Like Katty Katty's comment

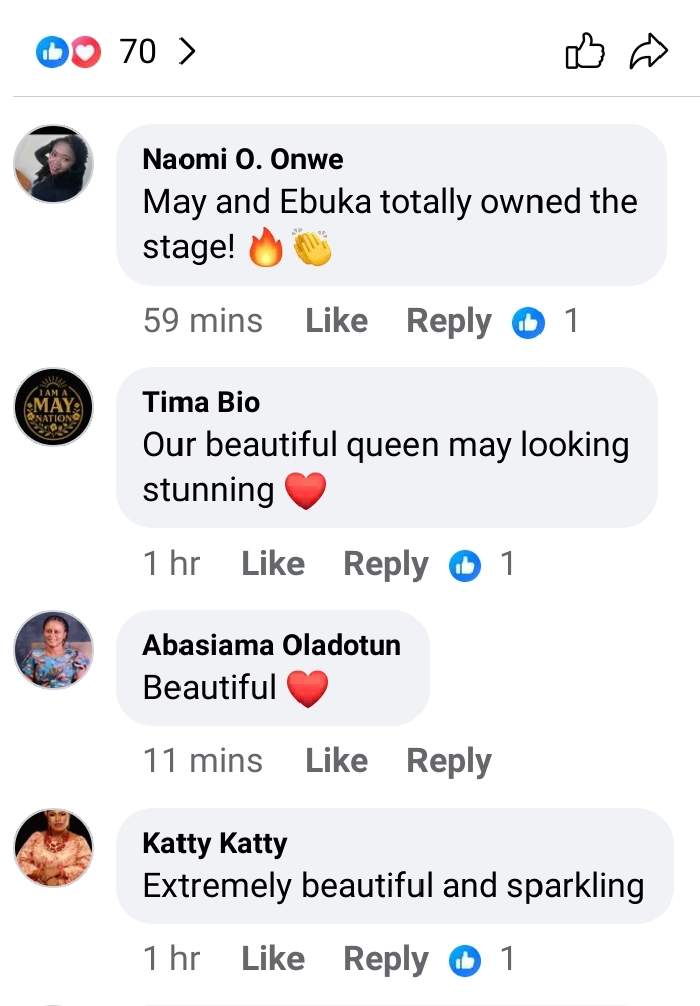coord(273,959)
